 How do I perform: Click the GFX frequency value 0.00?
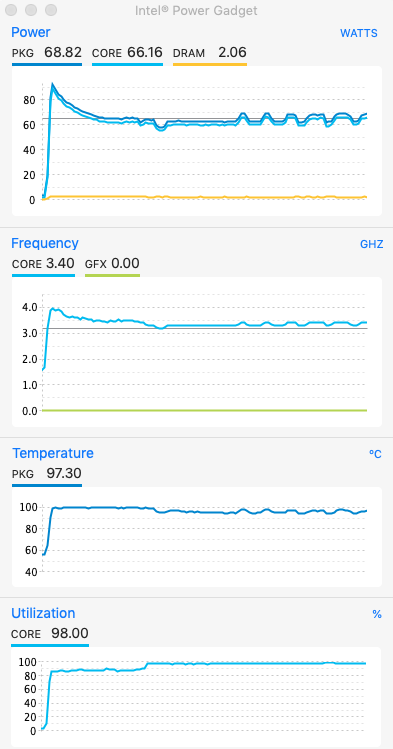[x=126, y=263]
